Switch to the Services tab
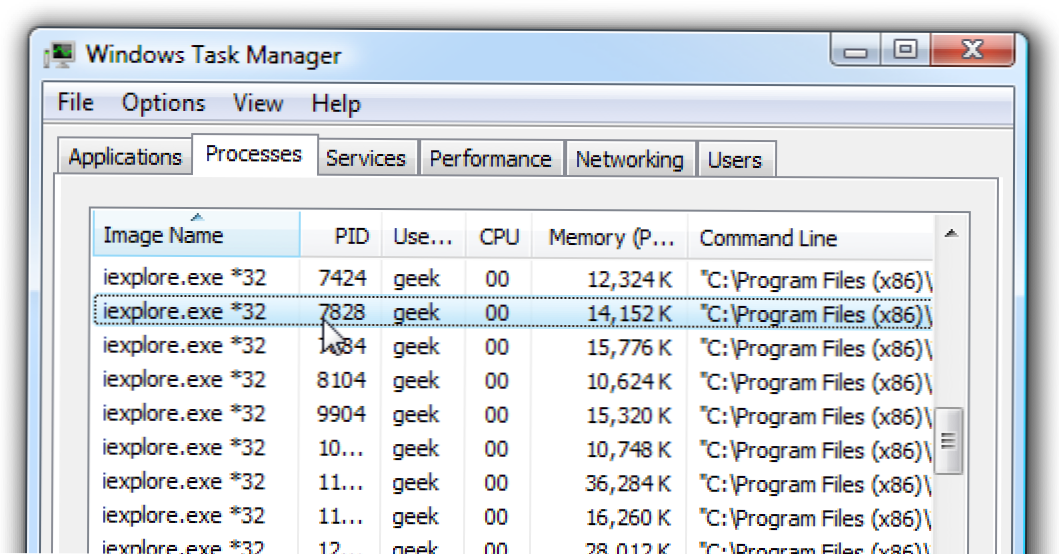 pos(365,159)
